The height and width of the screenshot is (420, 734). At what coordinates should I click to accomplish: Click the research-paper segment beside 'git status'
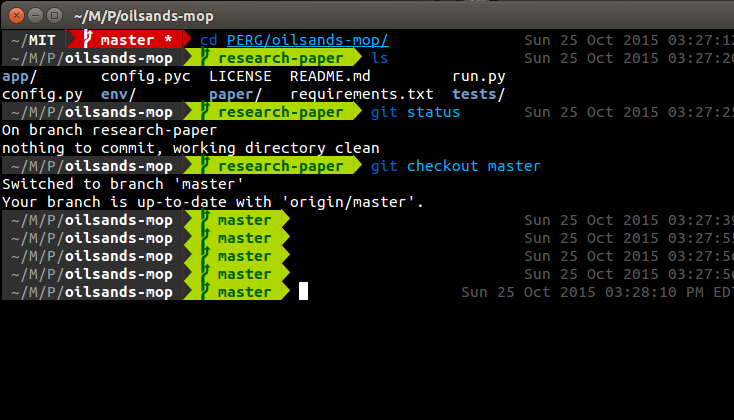pos(273,112)
